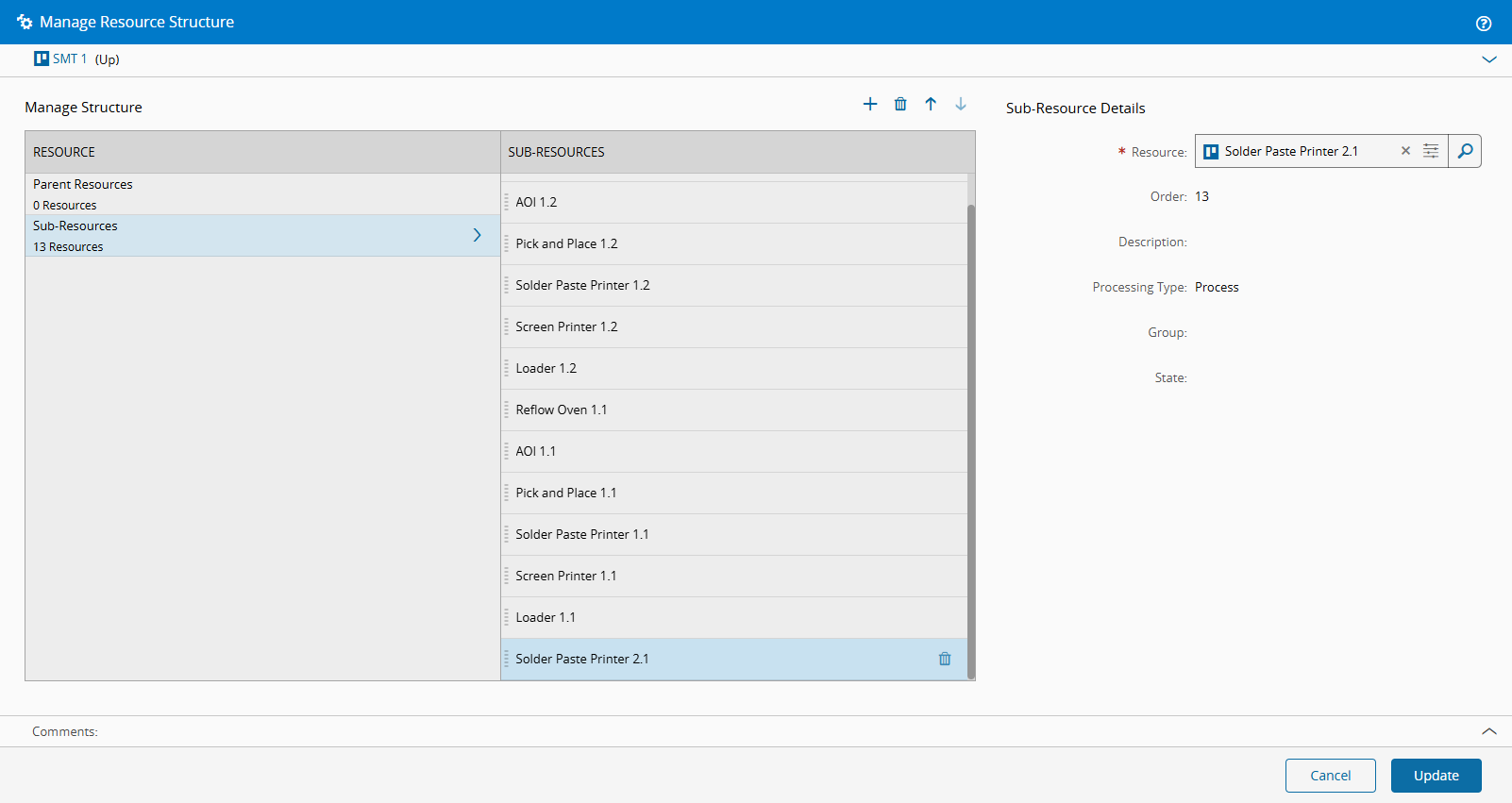Open help via question mark icon
The height and width of the screenshot is (803, 1512).
tap(1484, 24)
